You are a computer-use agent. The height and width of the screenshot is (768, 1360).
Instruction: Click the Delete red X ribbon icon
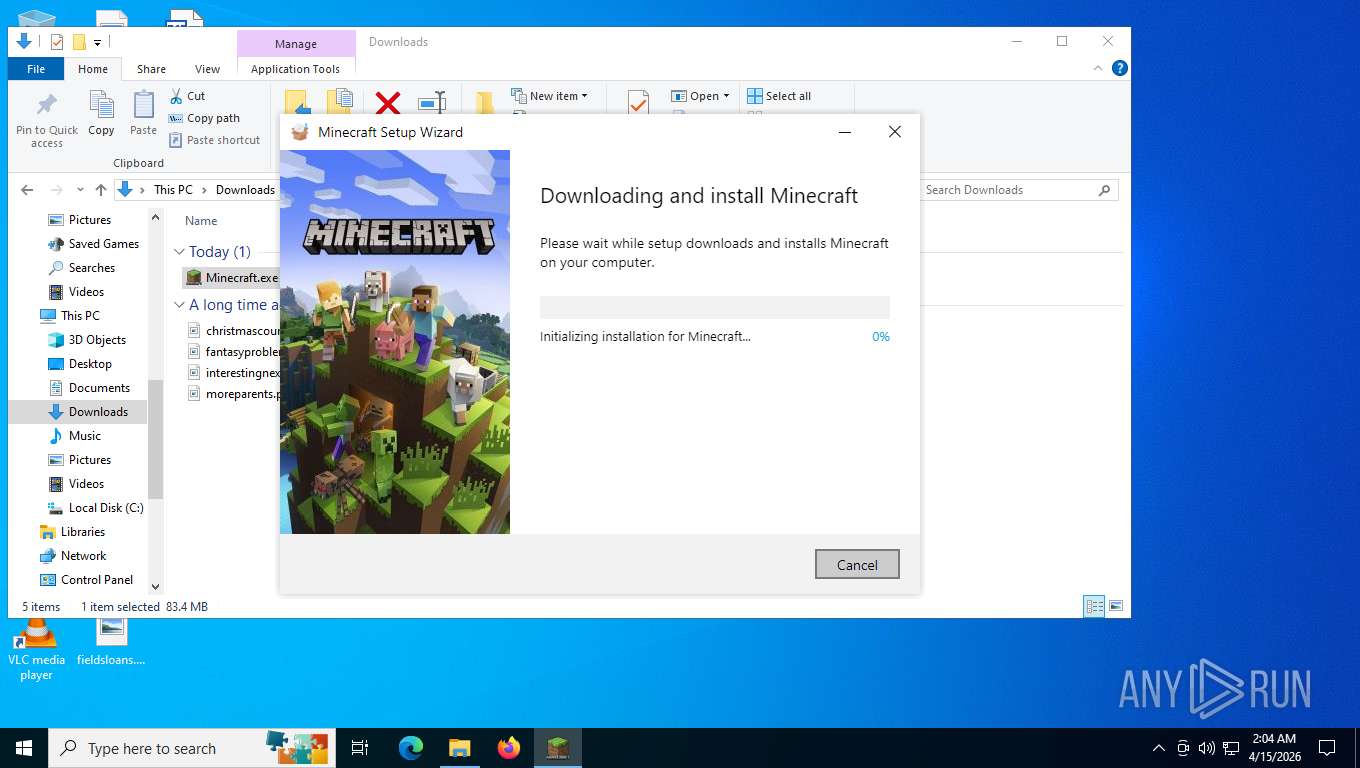[x=388, y=101]
